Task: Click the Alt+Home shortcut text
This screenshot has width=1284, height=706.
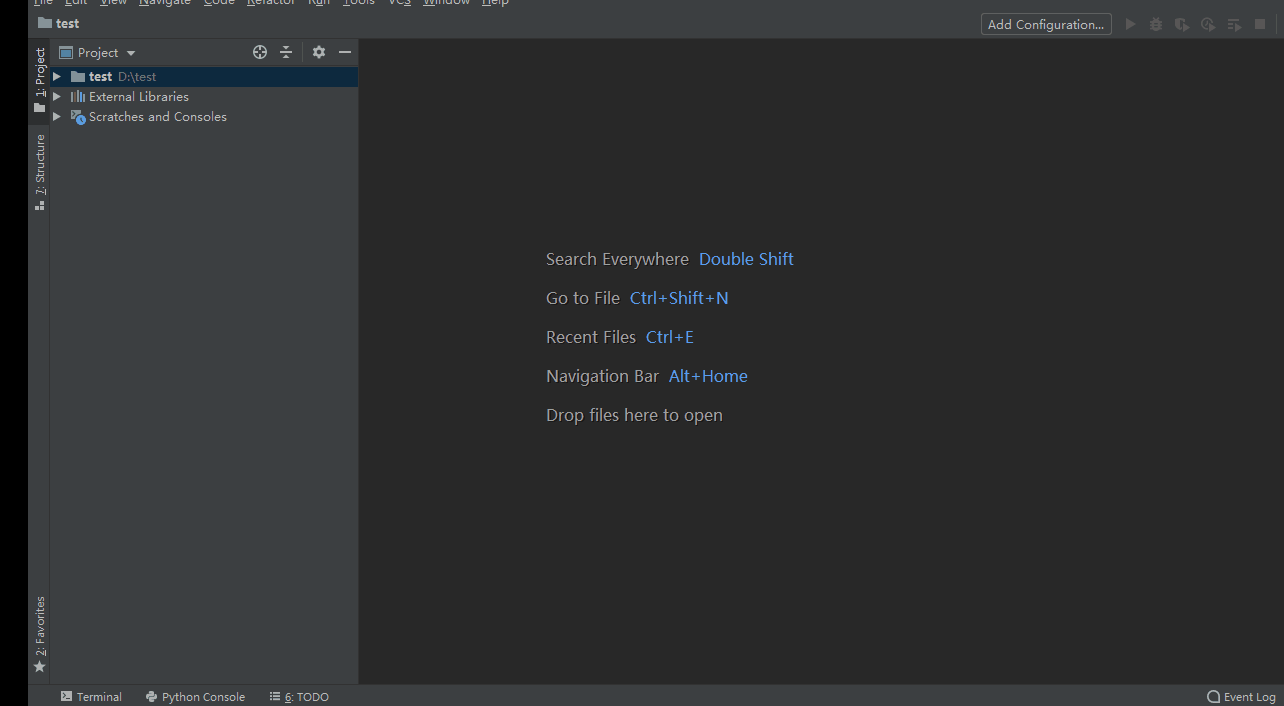Action: [708, 376]
